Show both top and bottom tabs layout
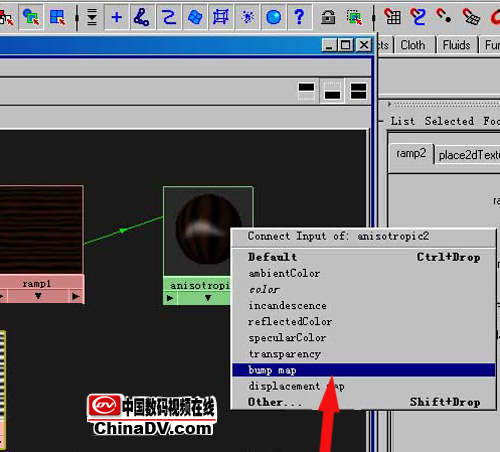Viewport: 500px width, 452px height. pyautogui.click(x=358, y=91)
